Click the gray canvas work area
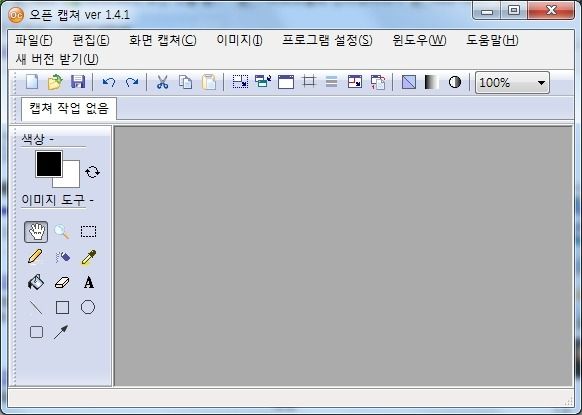 [x=343, y=256]
